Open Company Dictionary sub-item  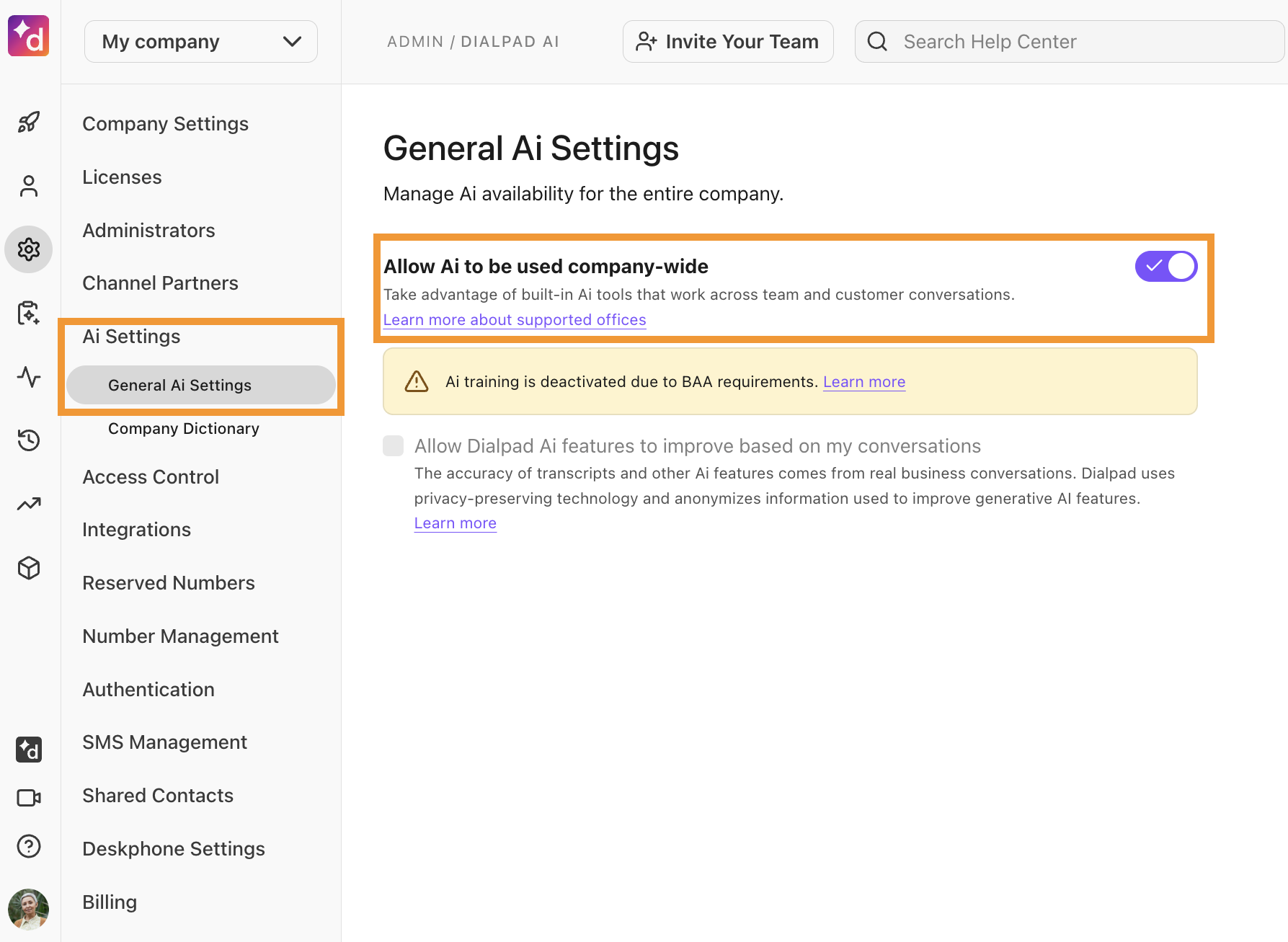(x=184, y=429)
